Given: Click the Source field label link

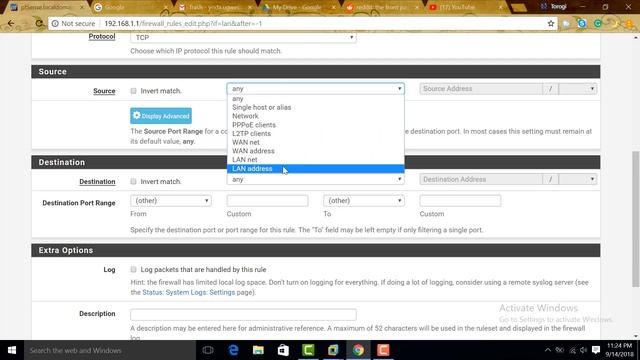Looking at the screenshot, I should pos(104,91).
